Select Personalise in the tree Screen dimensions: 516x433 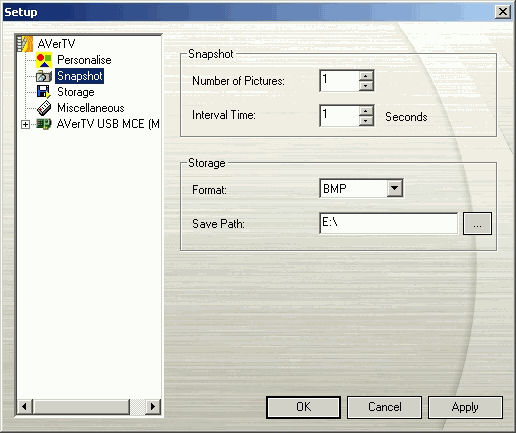(84, 60)
